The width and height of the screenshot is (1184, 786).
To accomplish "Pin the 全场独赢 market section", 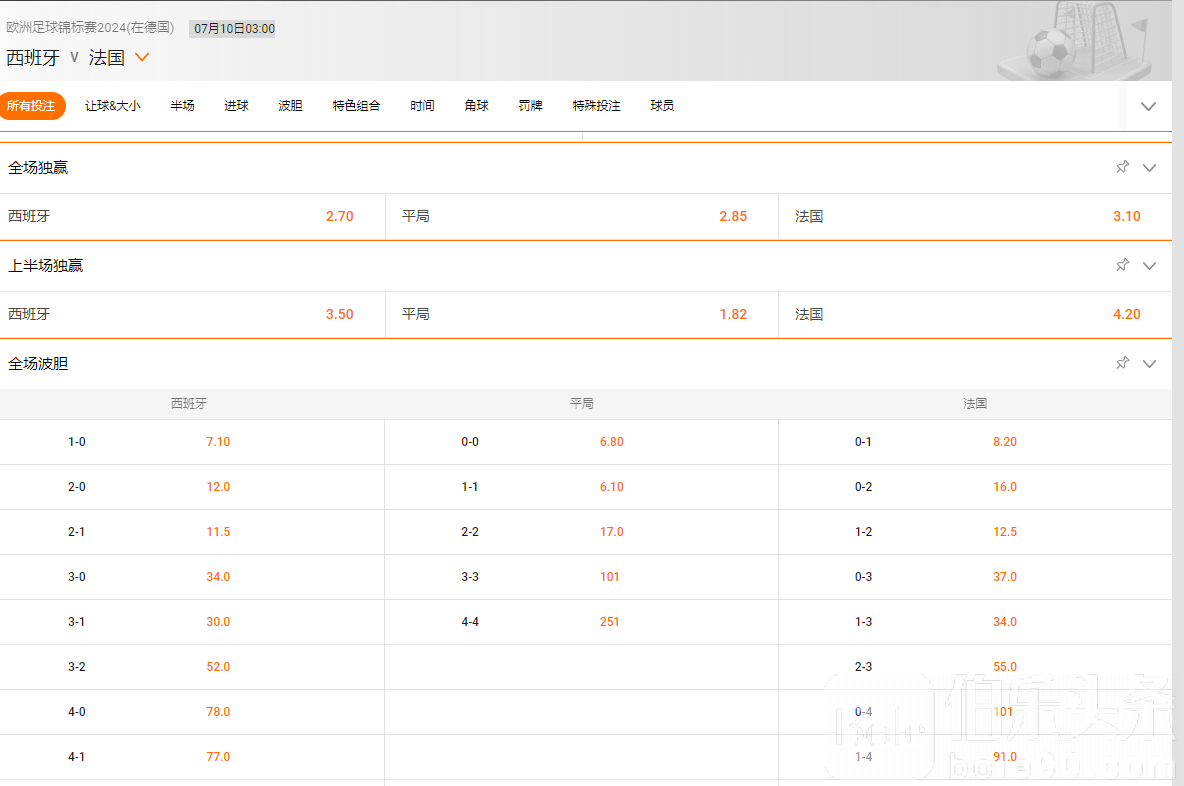I will tap(1122, 167).
